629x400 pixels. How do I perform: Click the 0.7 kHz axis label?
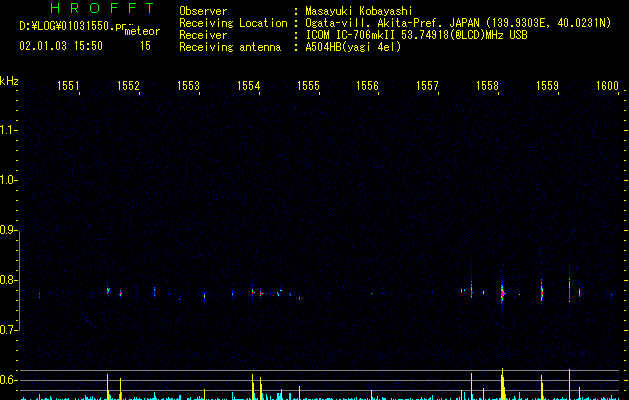click(x=9, y=330)
